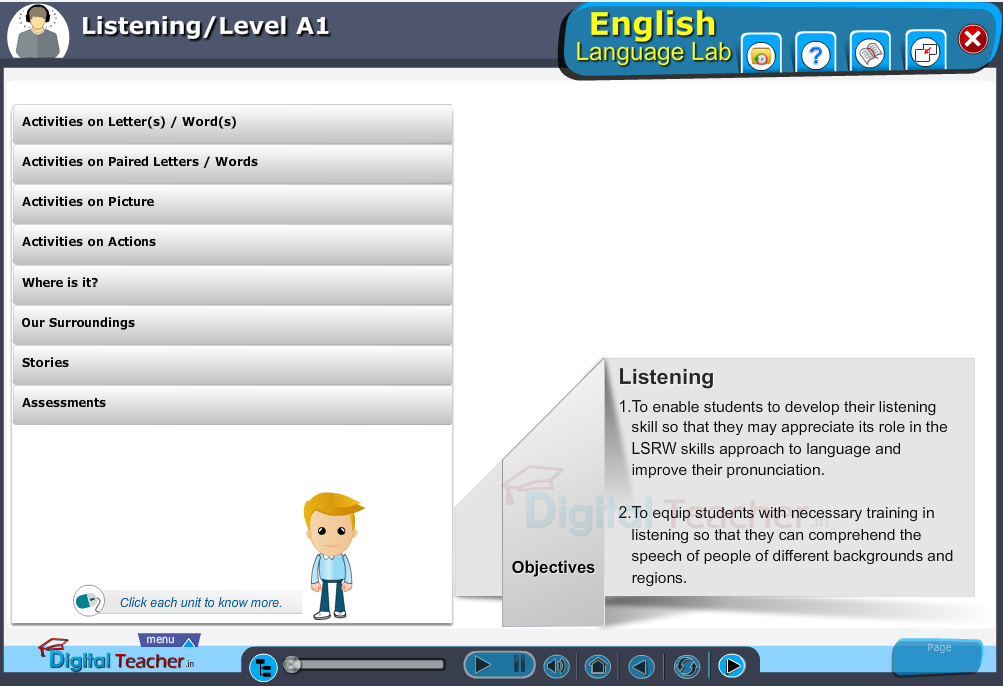Click the refresh/replay icon
This screenshot has width=1003, height=686.
(x=687, y=666)
